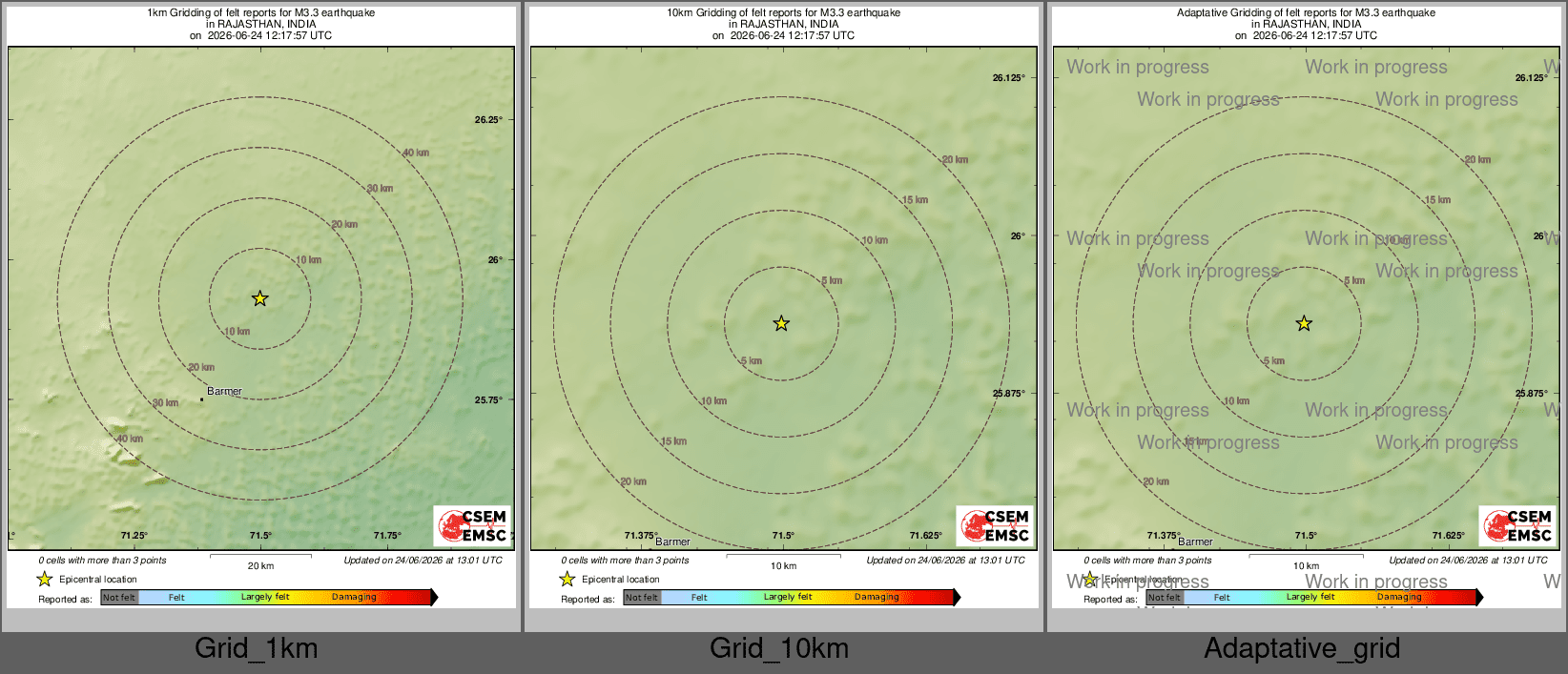Click the 'Not felt' grey segment in the Grid_1km legend

[119, 597]
